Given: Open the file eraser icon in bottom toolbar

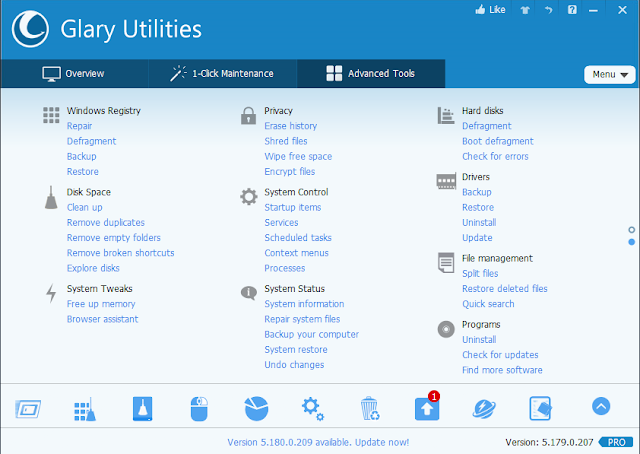Looking at the screenshot, I should pyautogui.click(x=541, y=408).
